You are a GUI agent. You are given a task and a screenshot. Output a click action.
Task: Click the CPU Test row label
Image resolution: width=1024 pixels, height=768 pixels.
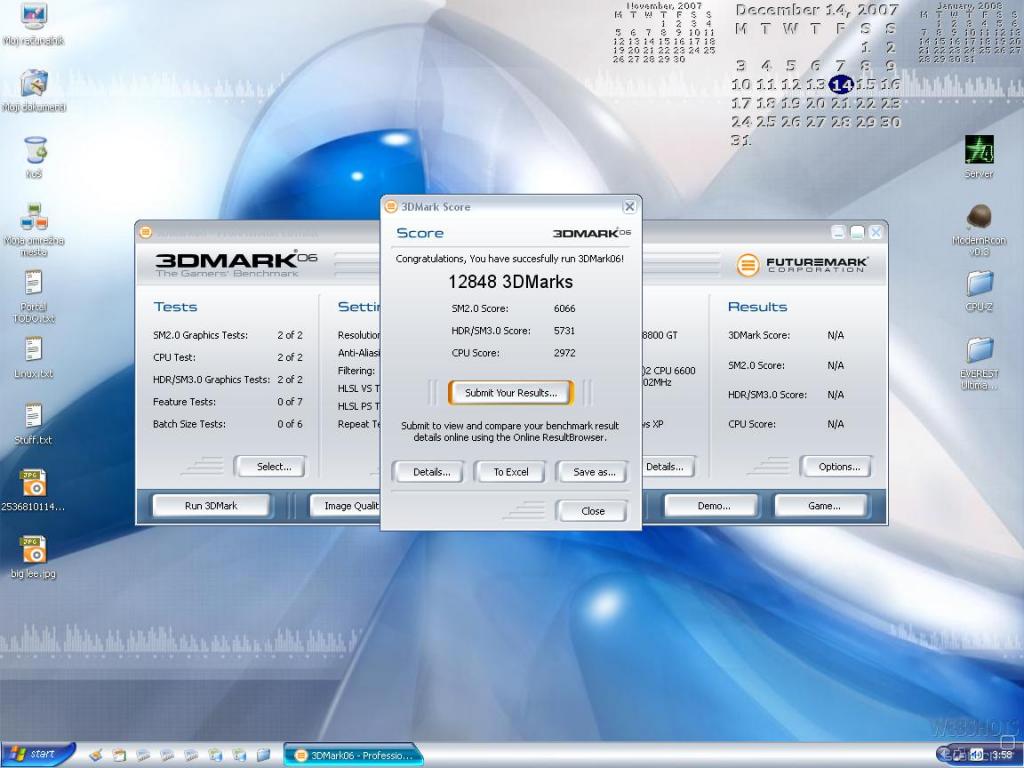pos(174,357)
